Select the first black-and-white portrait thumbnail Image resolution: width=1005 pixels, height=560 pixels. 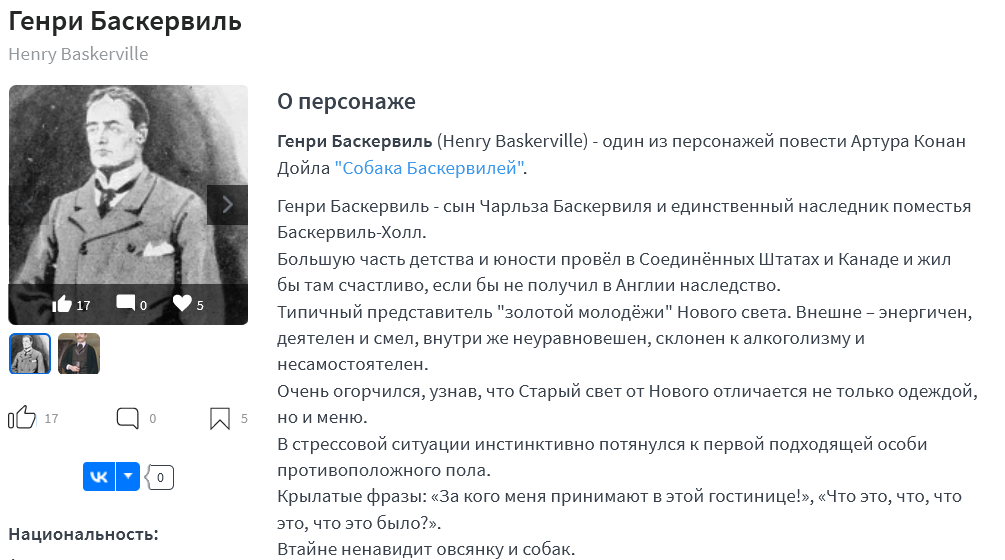coord(29,354)
